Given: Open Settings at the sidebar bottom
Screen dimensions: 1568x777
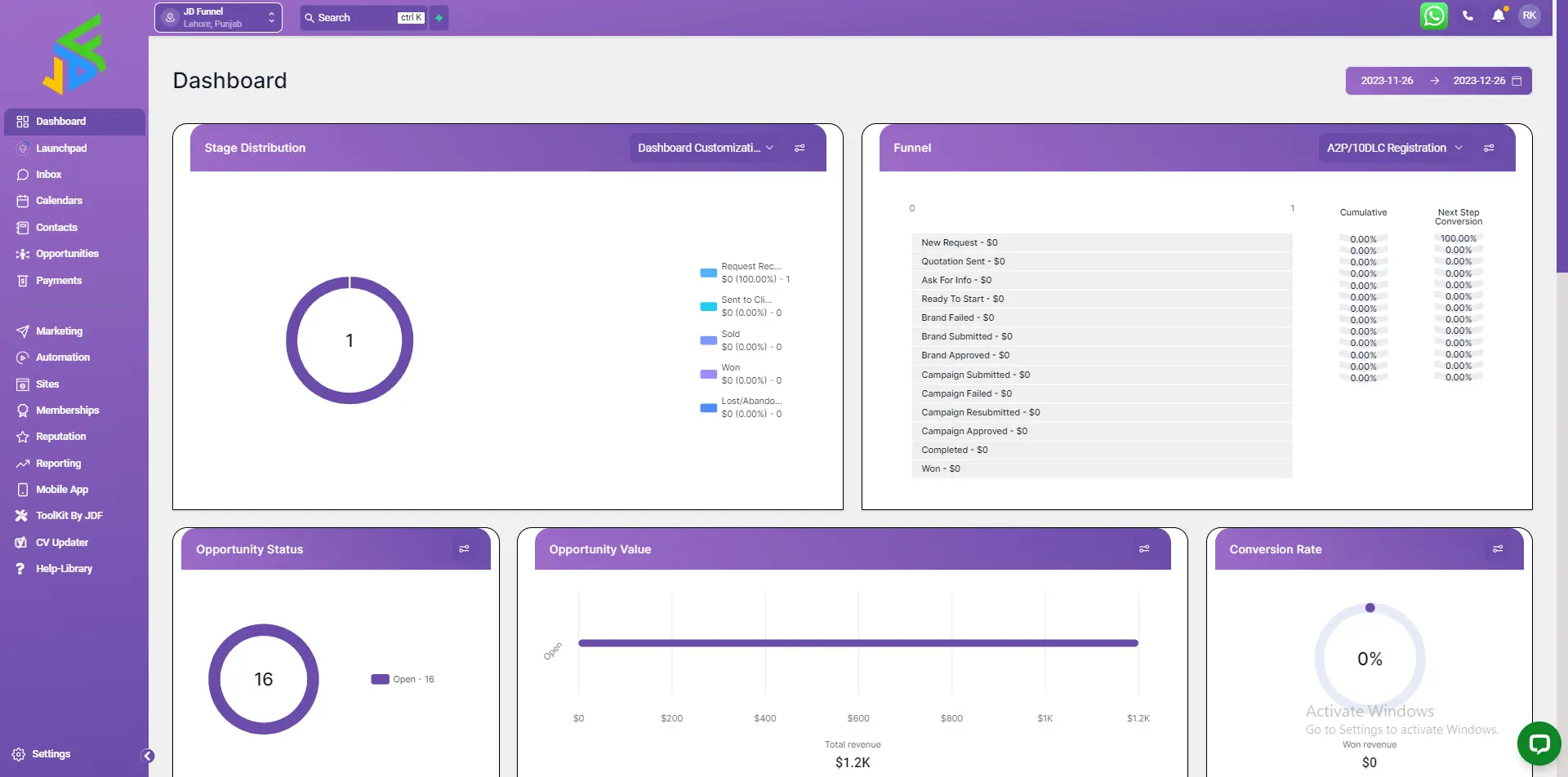Looking at the screenshot, I should point(51,754).
